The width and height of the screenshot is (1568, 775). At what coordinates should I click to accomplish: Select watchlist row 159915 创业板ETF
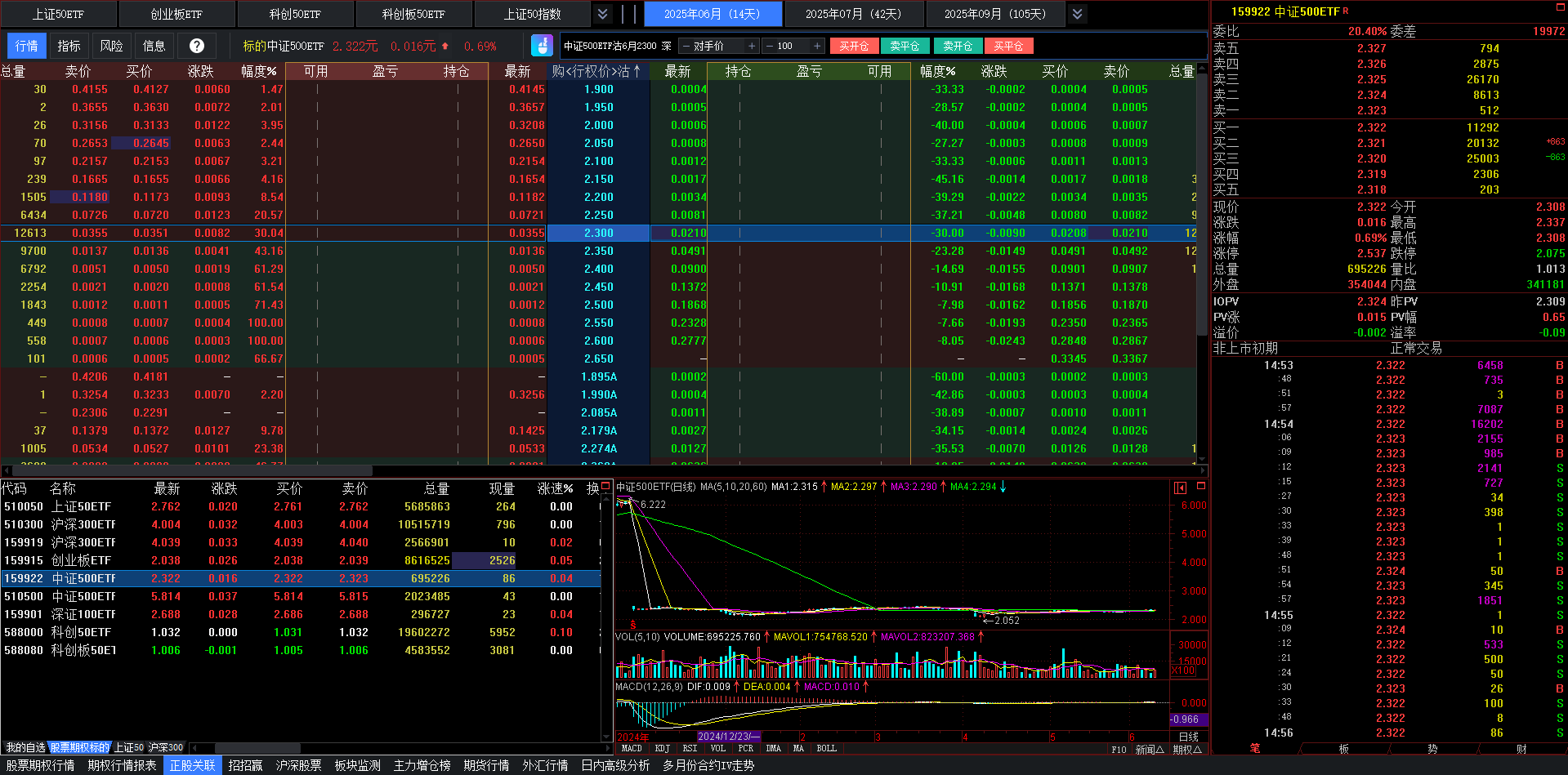pos(301,560)
